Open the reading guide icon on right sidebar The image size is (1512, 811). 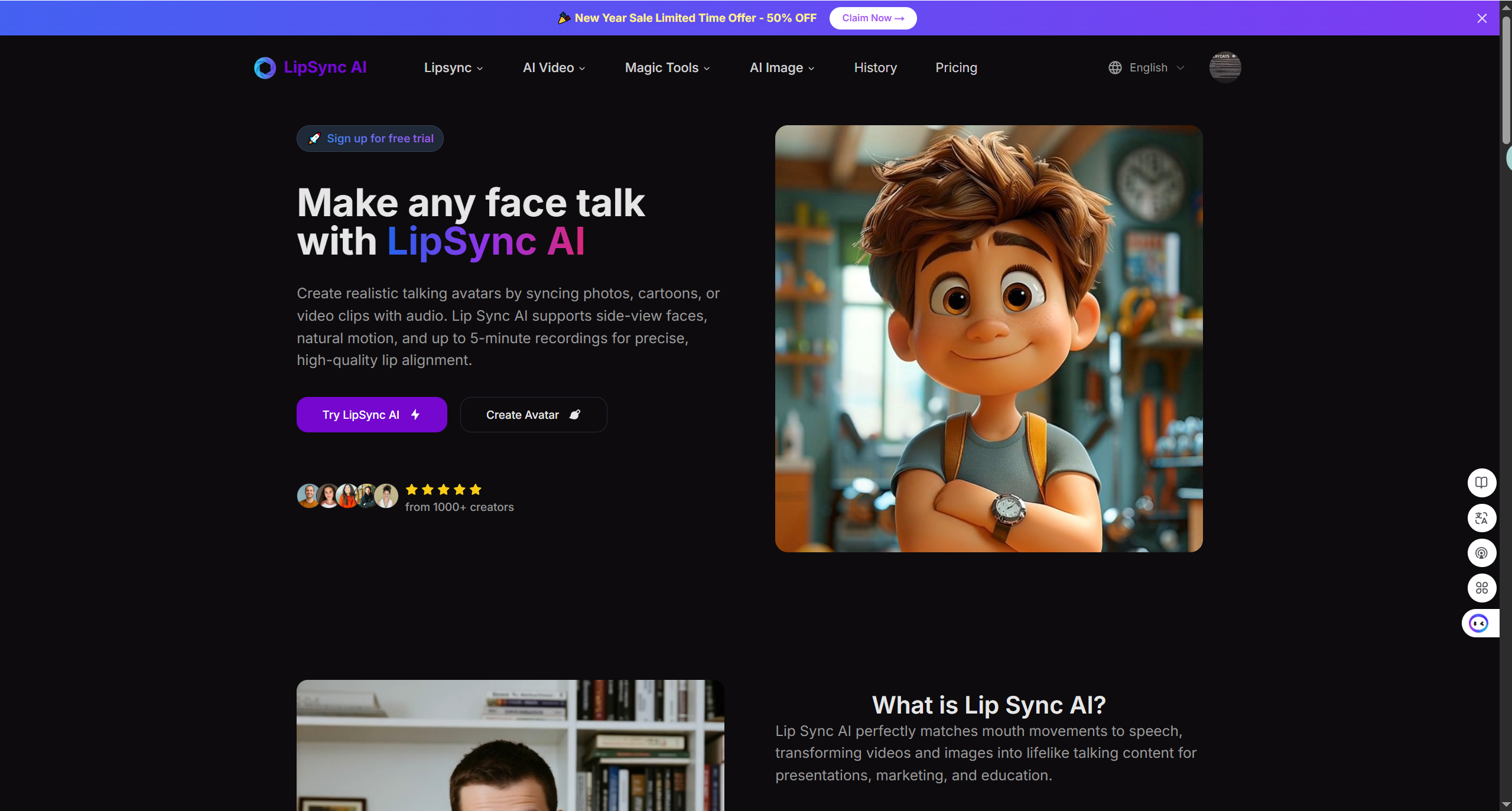click(x=1481, y=483)
